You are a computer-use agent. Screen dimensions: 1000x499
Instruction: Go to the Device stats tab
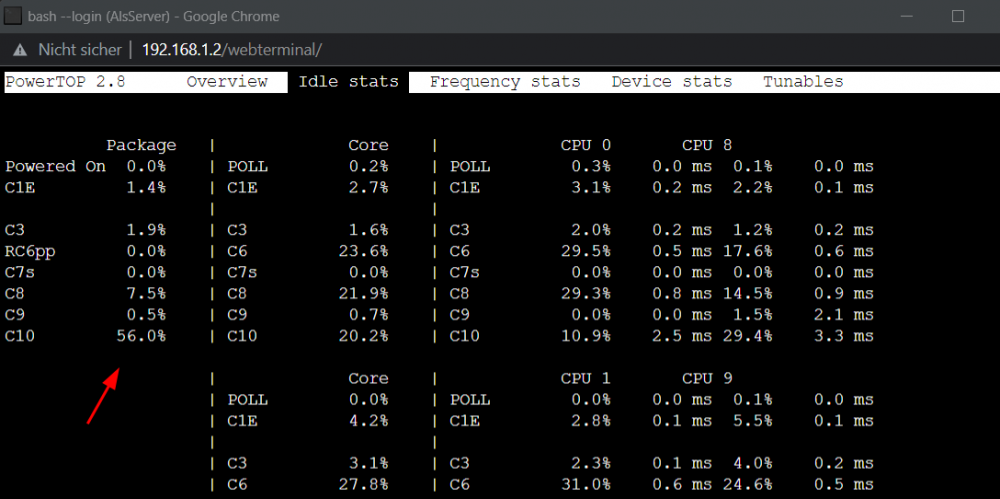[x=672, y=82]
